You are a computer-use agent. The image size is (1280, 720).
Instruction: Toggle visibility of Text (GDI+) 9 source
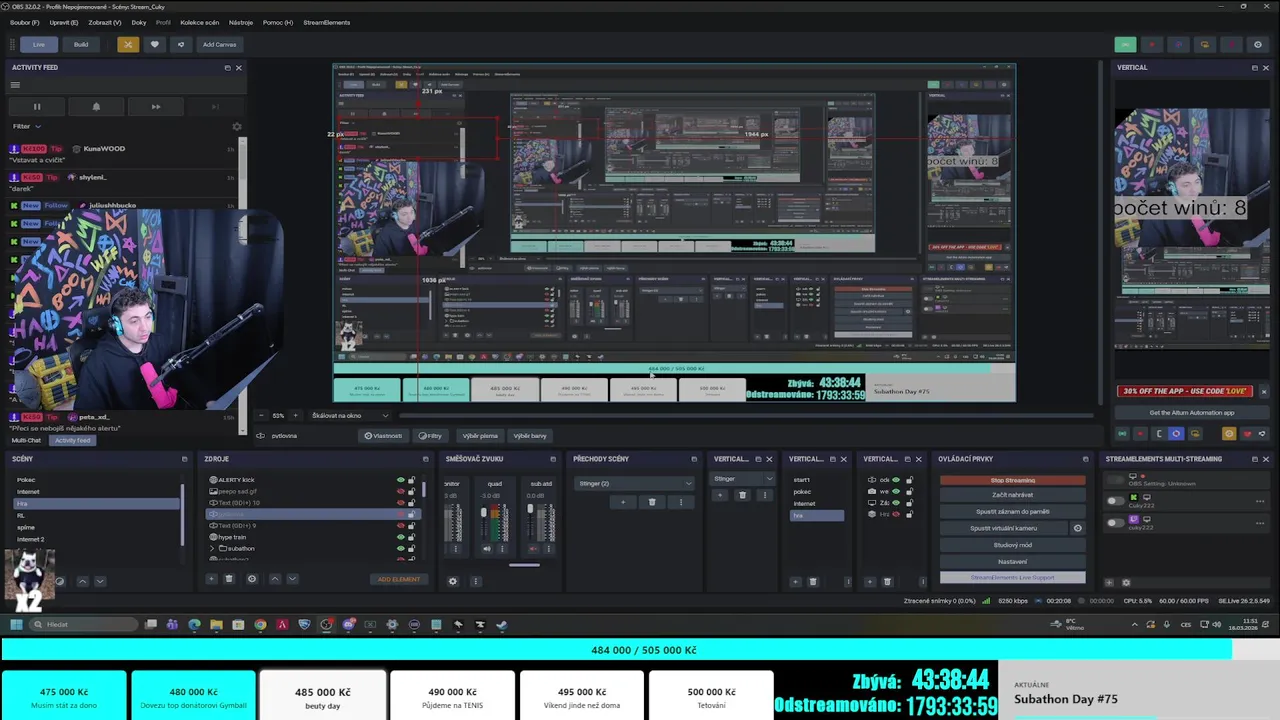pyautogui.click(x=401, y=526)
